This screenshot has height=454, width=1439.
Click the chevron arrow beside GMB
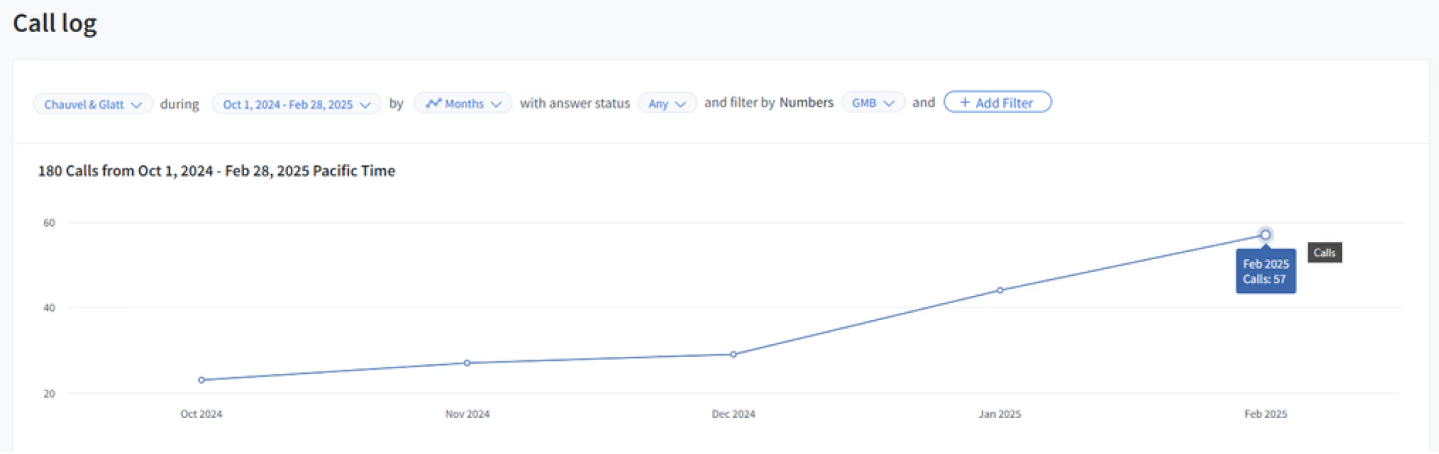887,104
